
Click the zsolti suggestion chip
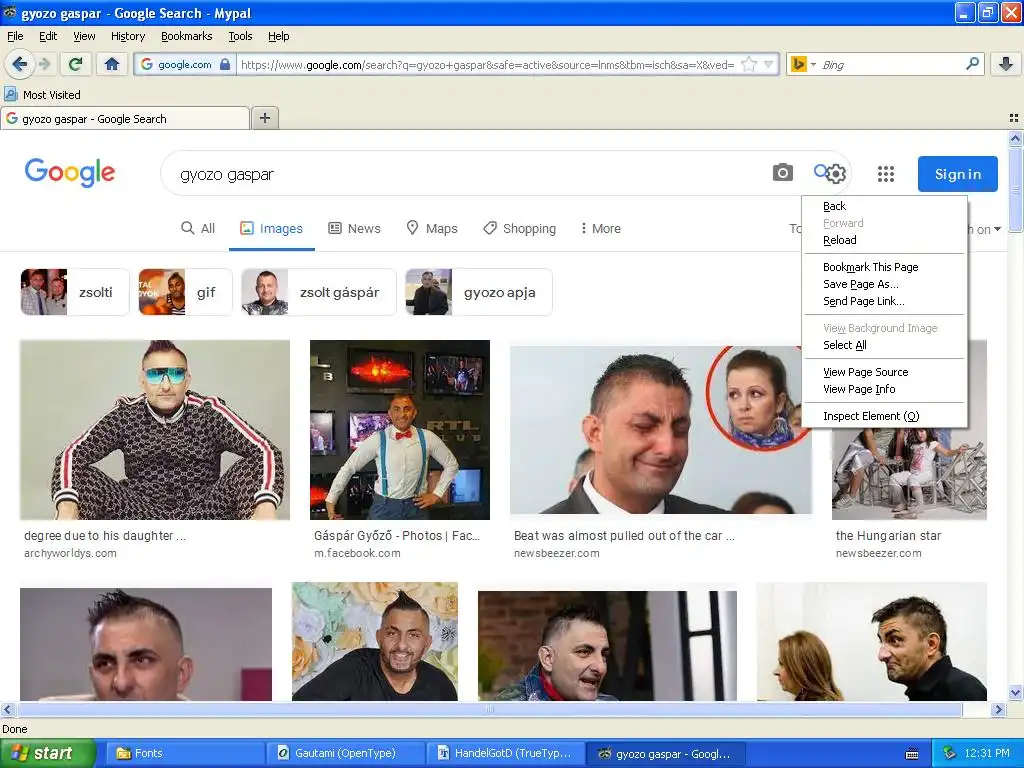pyautogui.click(x=74, y=292)
